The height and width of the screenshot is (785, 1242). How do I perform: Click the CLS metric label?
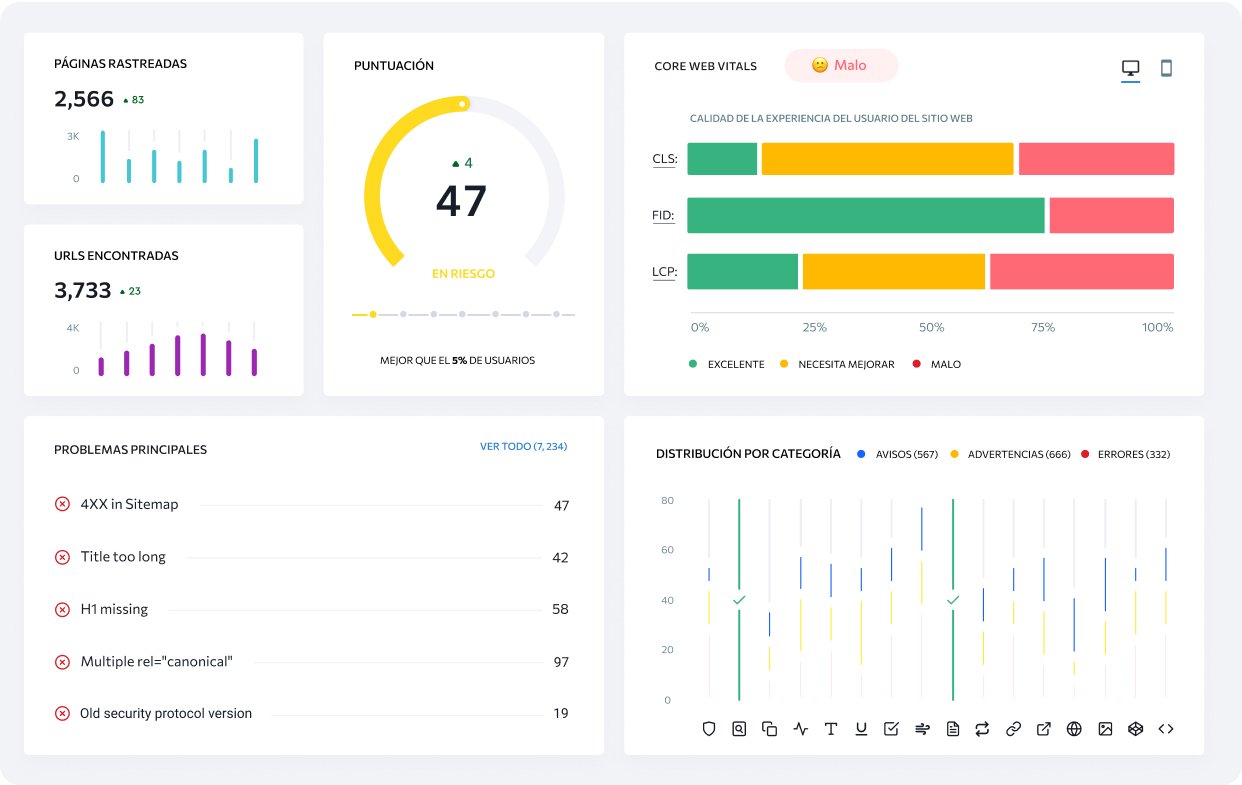(664, 159)
